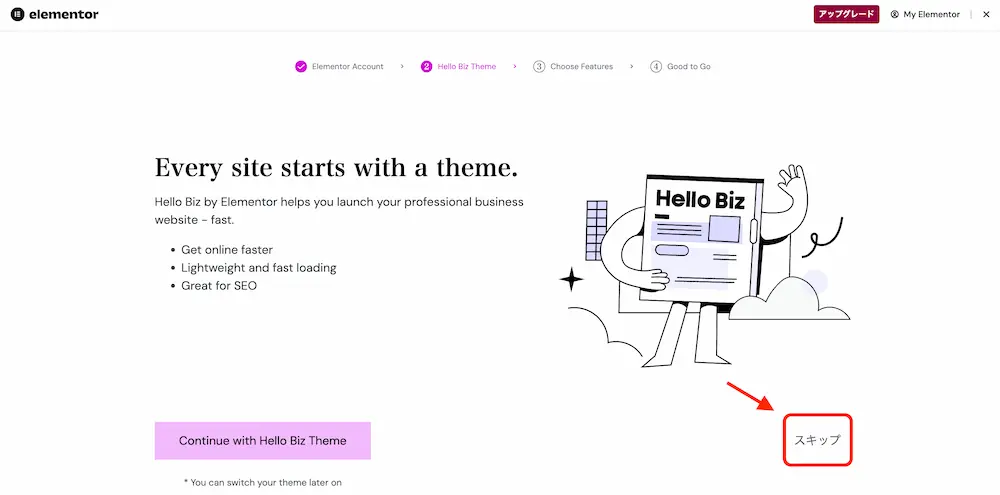Viewport: 1000px width, 495px height.
Task: Click the Lightweight and fast loading bullet
Action: click(259, 268)
